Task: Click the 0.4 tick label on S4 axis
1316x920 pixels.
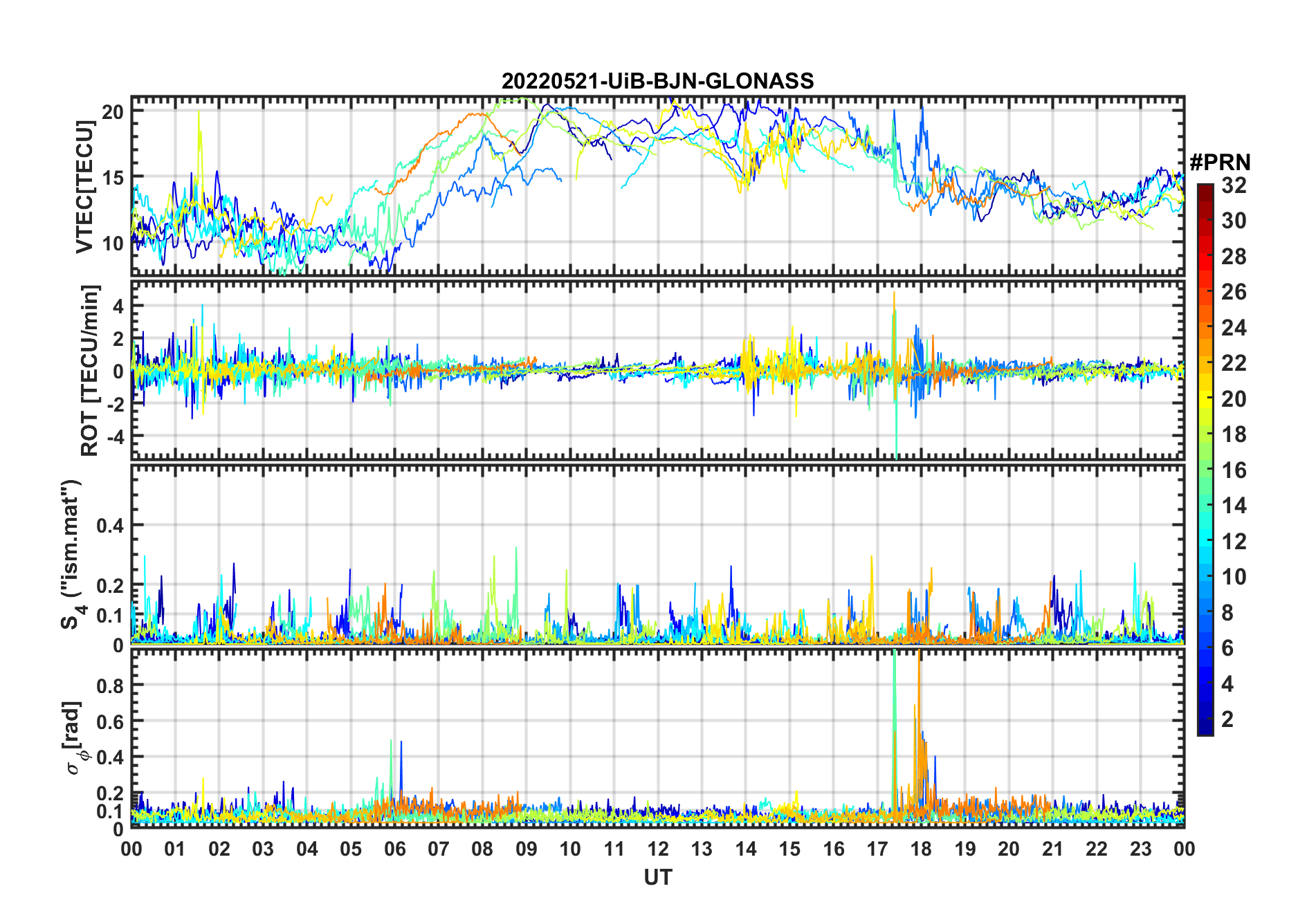Action: pos(110,526)
